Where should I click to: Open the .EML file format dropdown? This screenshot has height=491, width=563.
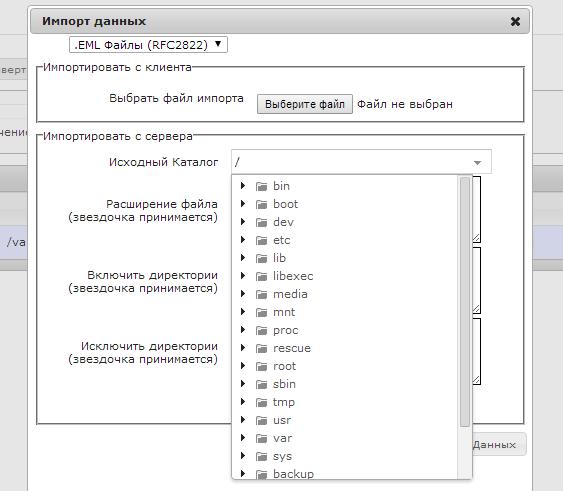[148, 45]
